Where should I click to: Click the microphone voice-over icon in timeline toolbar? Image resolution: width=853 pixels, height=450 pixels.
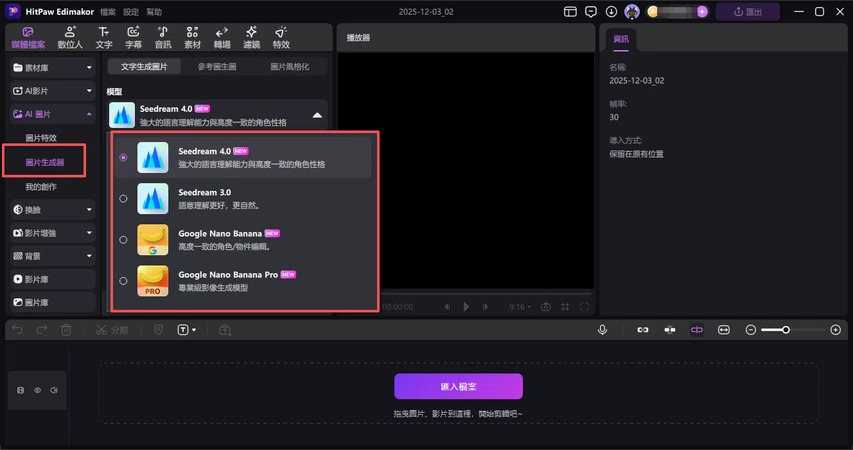point(602,329)
